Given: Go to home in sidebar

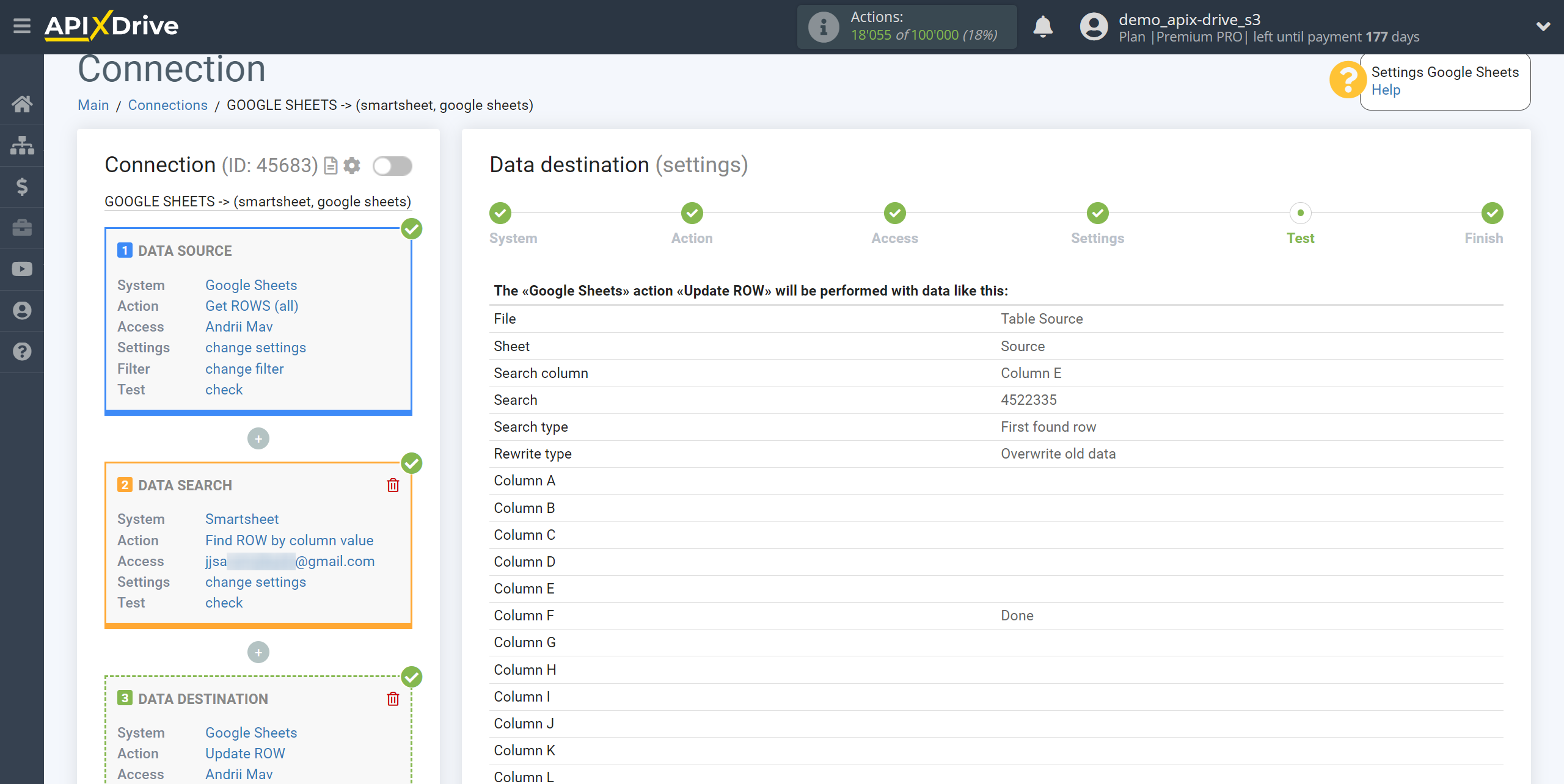Looking at the screenshot, I should point(22,104).
